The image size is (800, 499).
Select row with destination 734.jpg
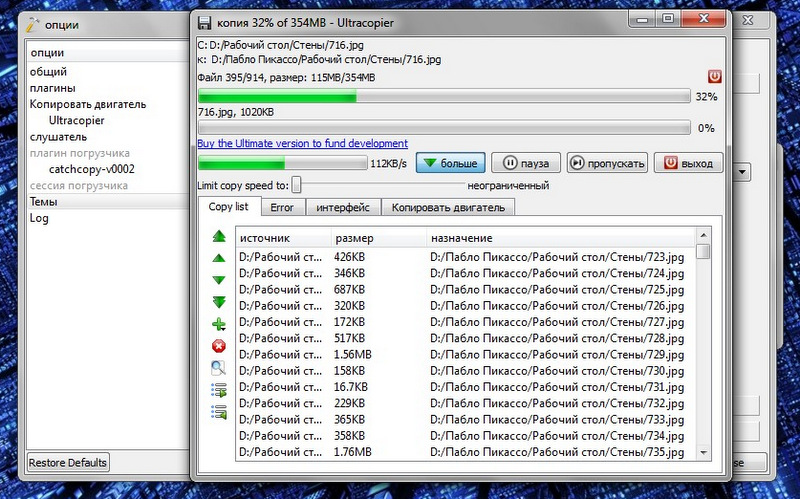pos(466,436)
